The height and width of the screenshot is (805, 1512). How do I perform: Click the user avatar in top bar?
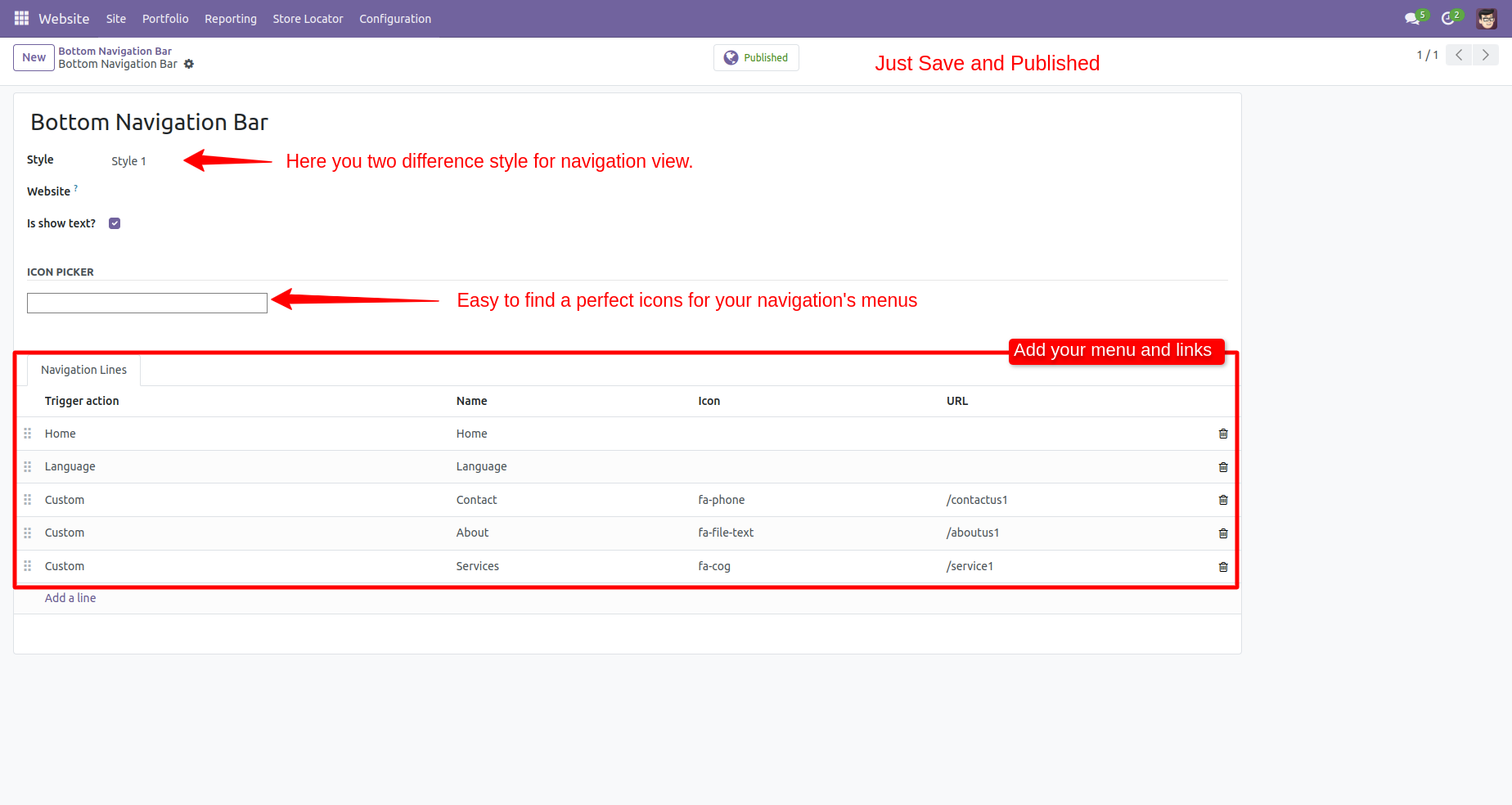pos(1487,18)
